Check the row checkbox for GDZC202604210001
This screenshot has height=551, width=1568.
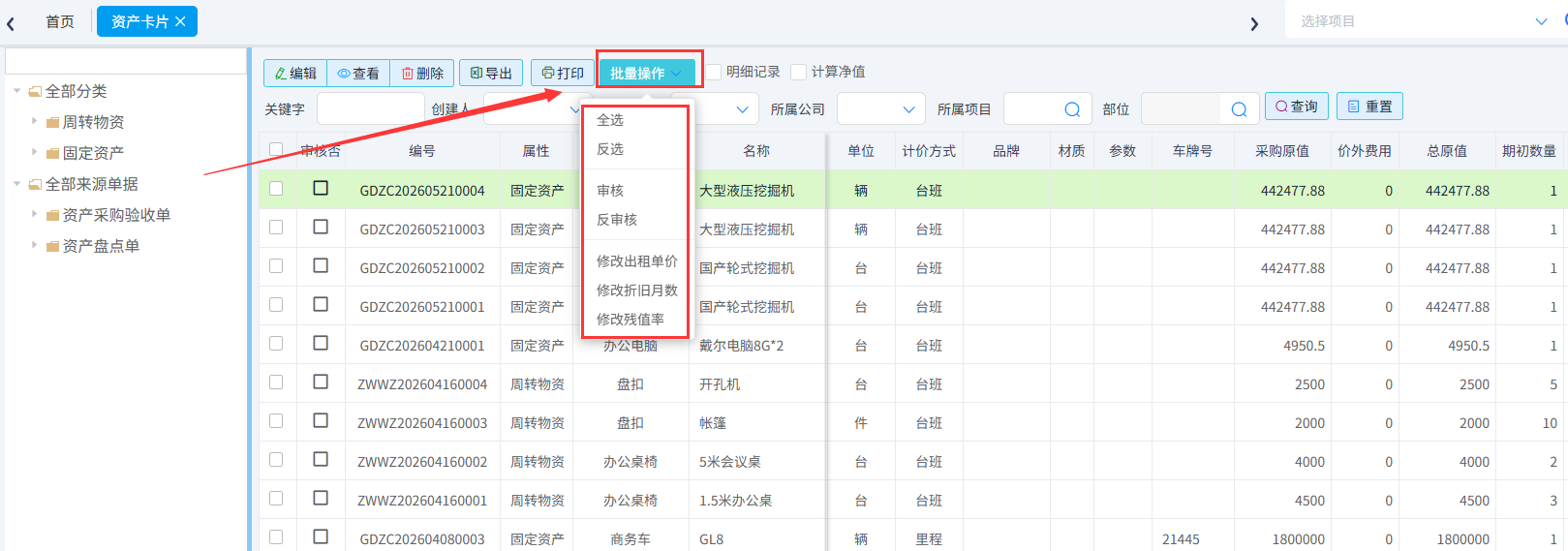(276, 344)
